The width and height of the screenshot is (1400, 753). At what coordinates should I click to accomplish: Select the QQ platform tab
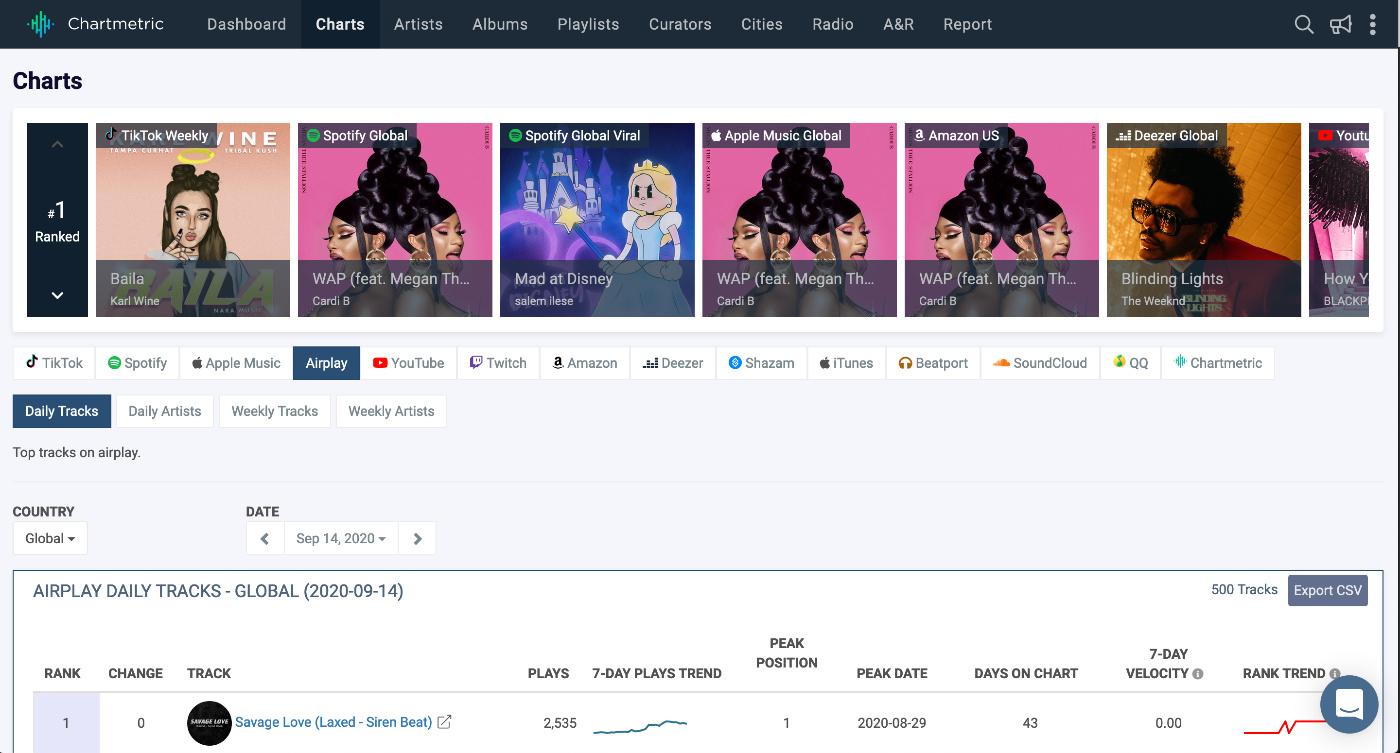pos(1130,363)
